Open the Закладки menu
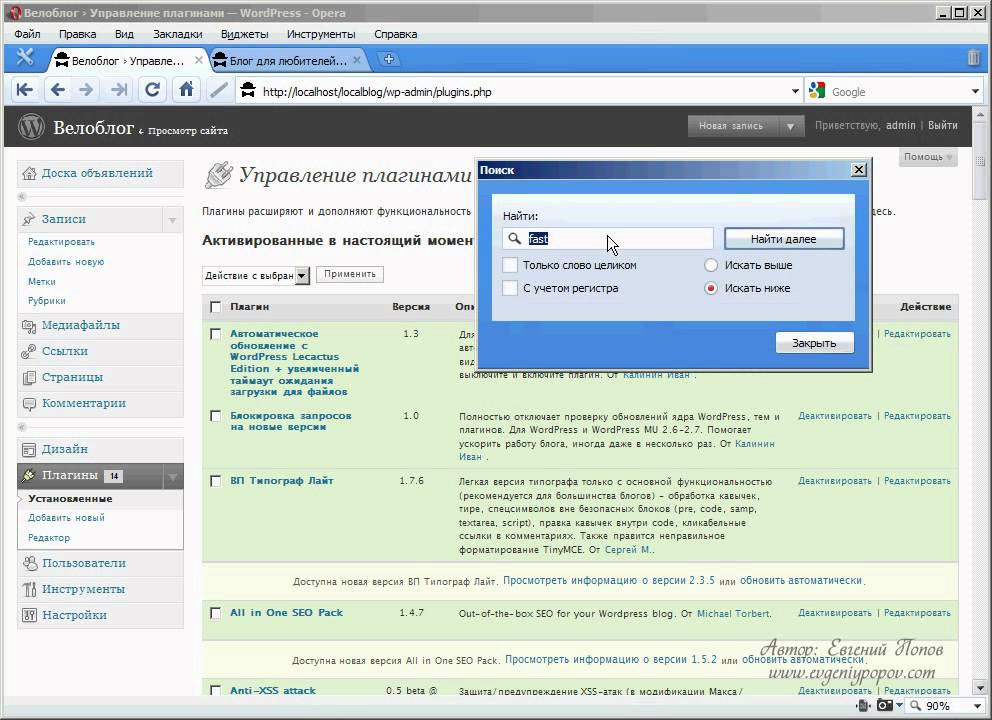992x720 pixels. pos(178,34)
